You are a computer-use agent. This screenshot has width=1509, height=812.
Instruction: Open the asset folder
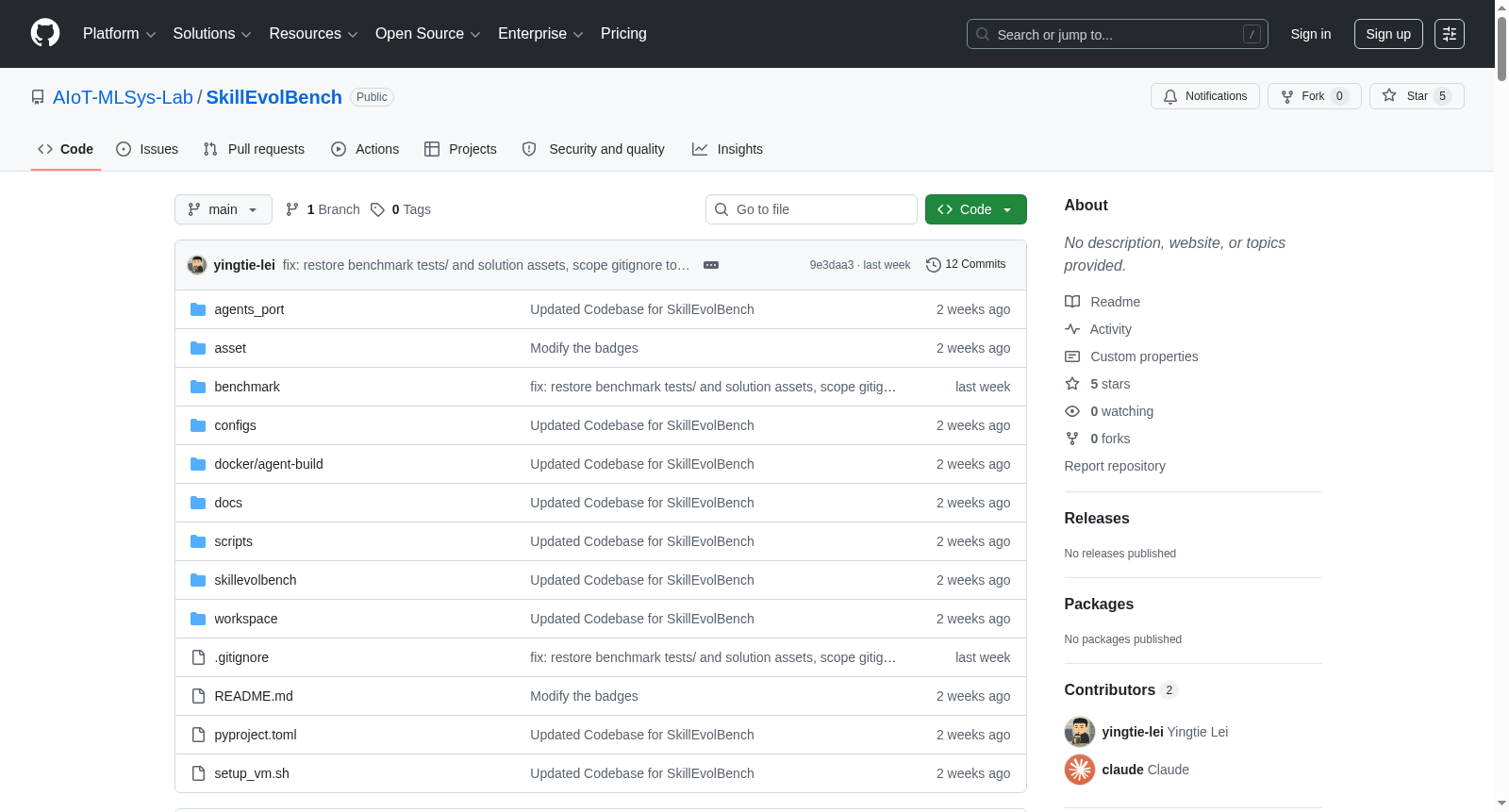pyautogui.click(x=230, y=348)
